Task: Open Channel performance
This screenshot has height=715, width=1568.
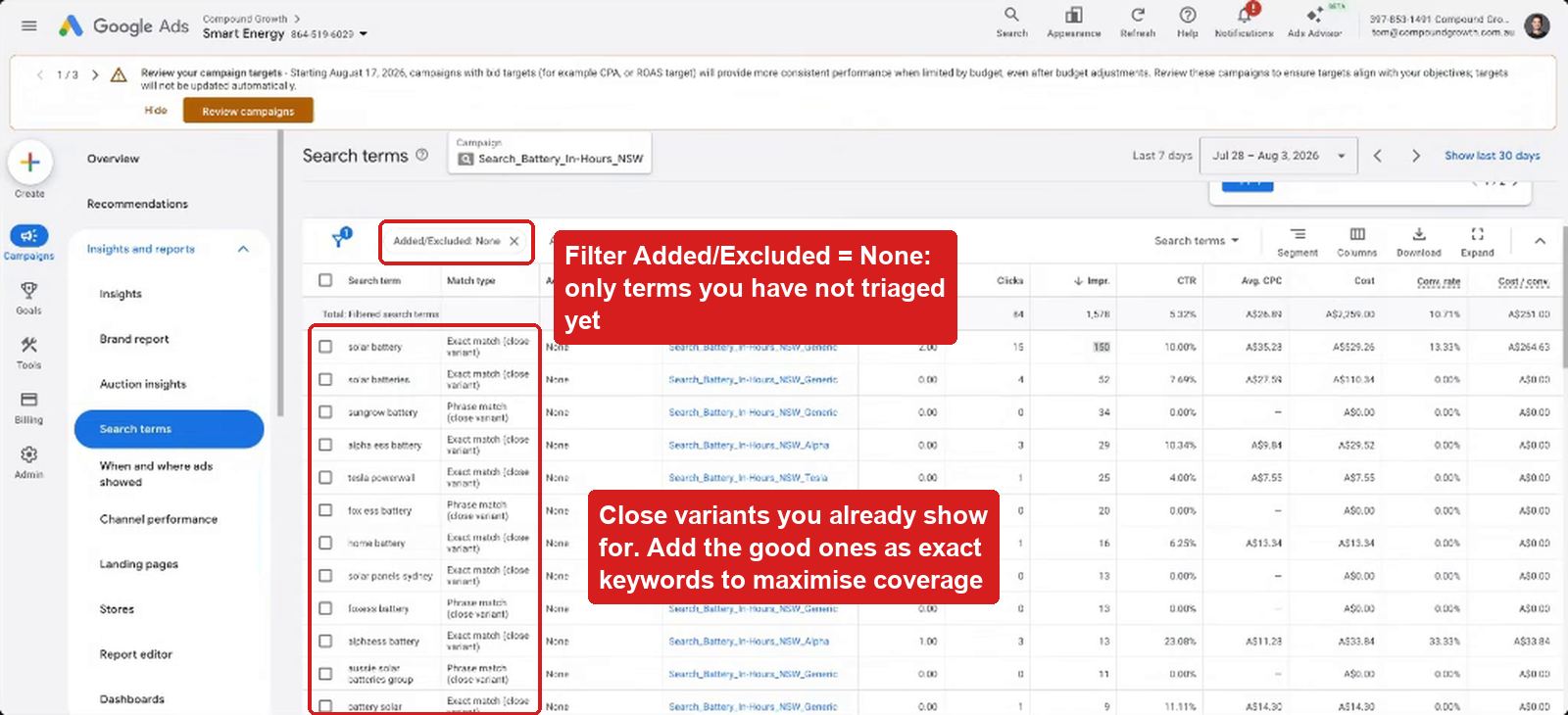Action: (x=159, y=519)
